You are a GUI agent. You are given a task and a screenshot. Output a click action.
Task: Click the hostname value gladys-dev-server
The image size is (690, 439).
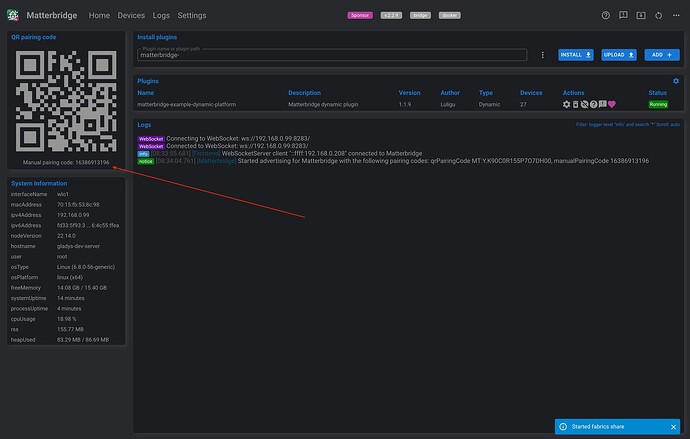click(78, 246)
